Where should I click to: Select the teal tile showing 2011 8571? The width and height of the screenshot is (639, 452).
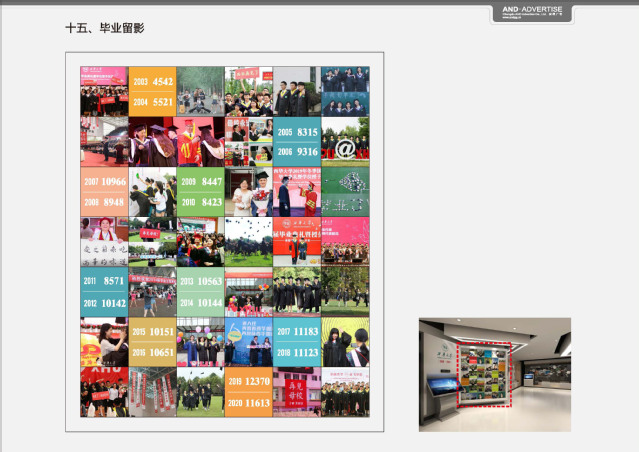pos(104,292)
